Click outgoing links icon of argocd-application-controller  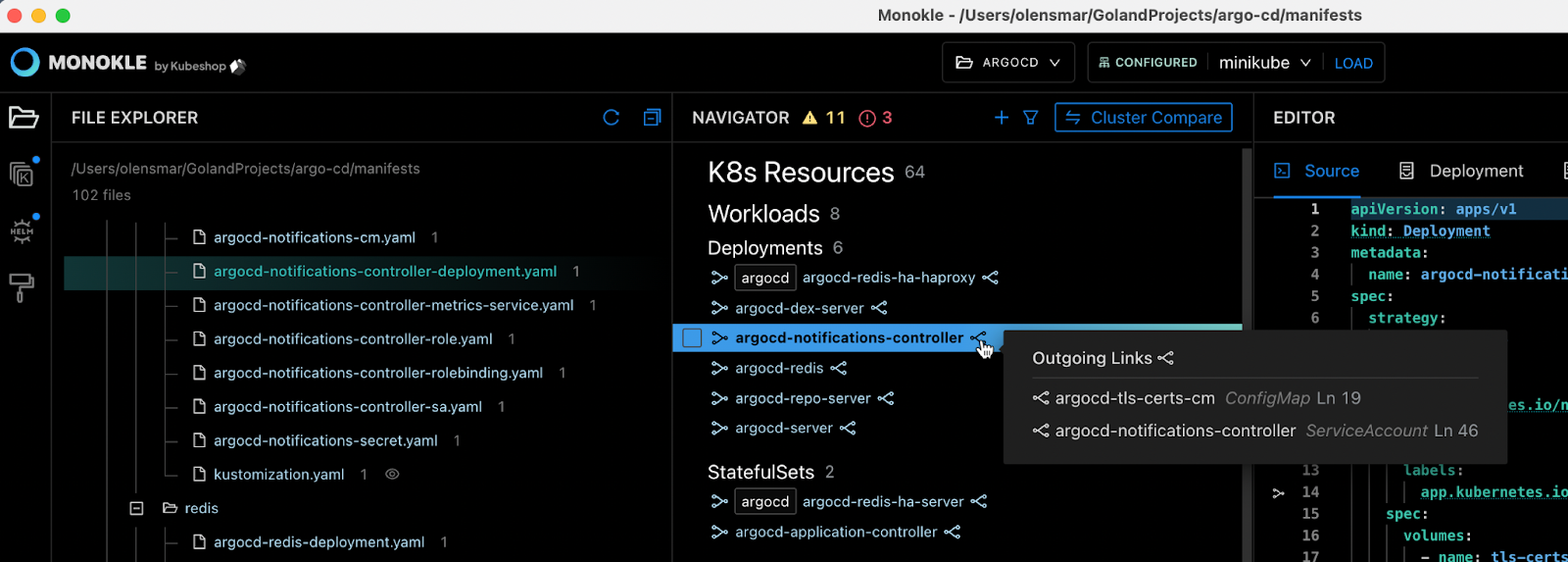click(953, 532)
